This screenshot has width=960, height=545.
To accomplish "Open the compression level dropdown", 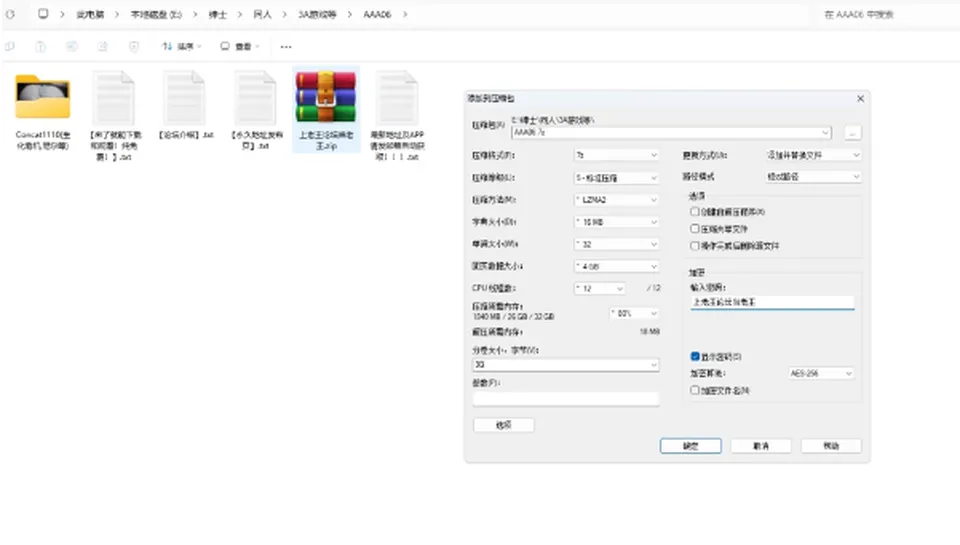I will (616, 178).
